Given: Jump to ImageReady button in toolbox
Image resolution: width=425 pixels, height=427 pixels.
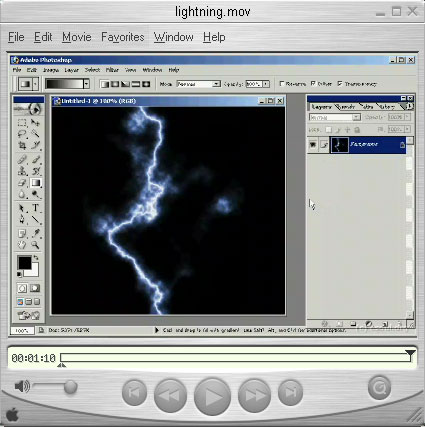Looking at the screenshot, I should (x=29, y=315).
